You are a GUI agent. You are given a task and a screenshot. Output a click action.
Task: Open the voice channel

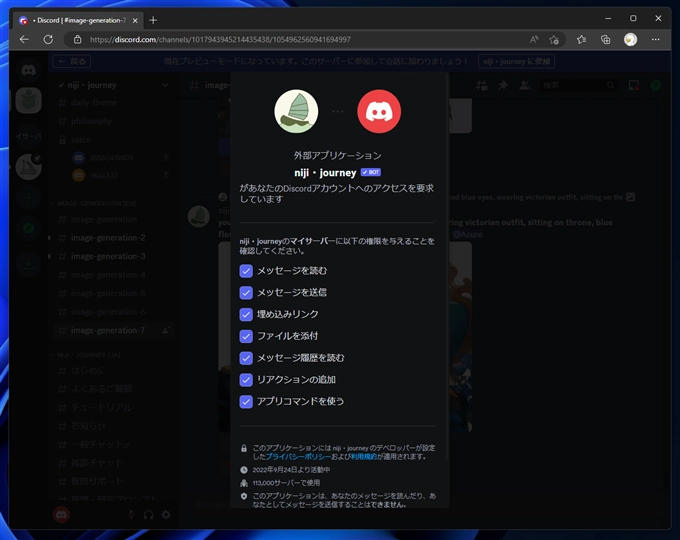pyautogui.click(x=113, y=140)
